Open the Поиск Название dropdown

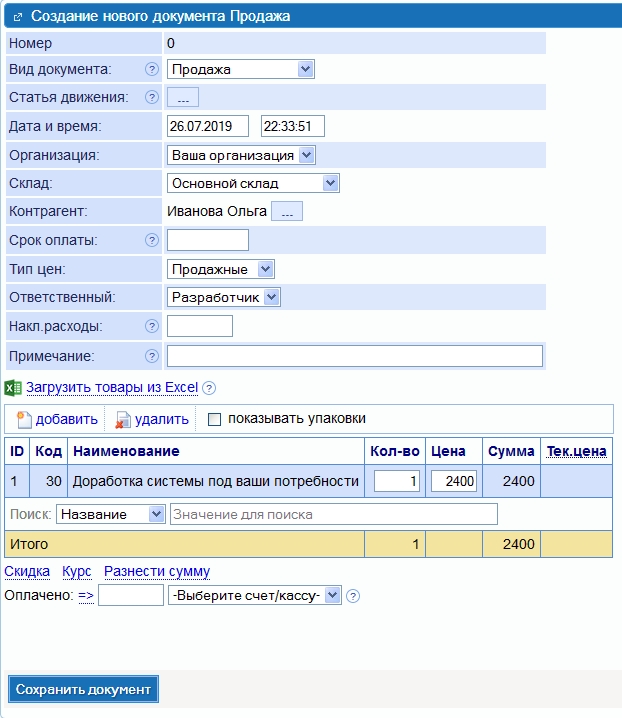pos(110,514)
